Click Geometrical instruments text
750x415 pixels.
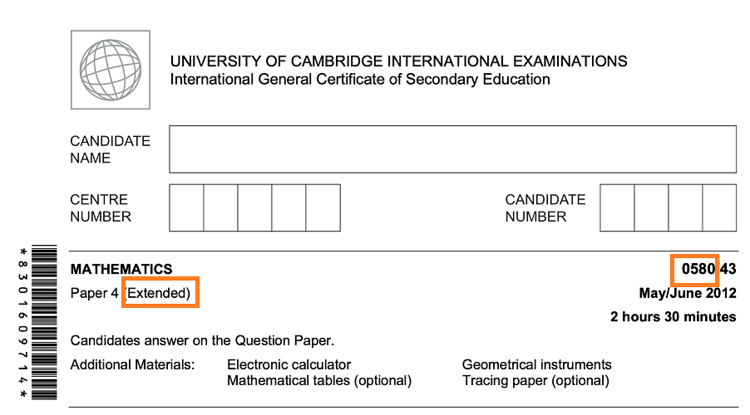pyautogui.click(x=537, y=365)
